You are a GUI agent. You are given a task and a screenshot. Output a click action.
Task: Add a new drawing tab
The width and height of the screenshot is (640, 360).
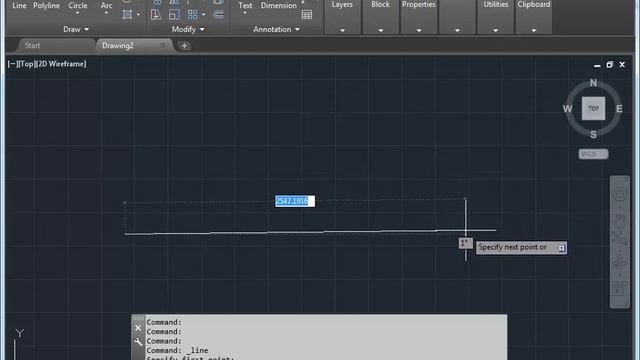click(184, 46)
